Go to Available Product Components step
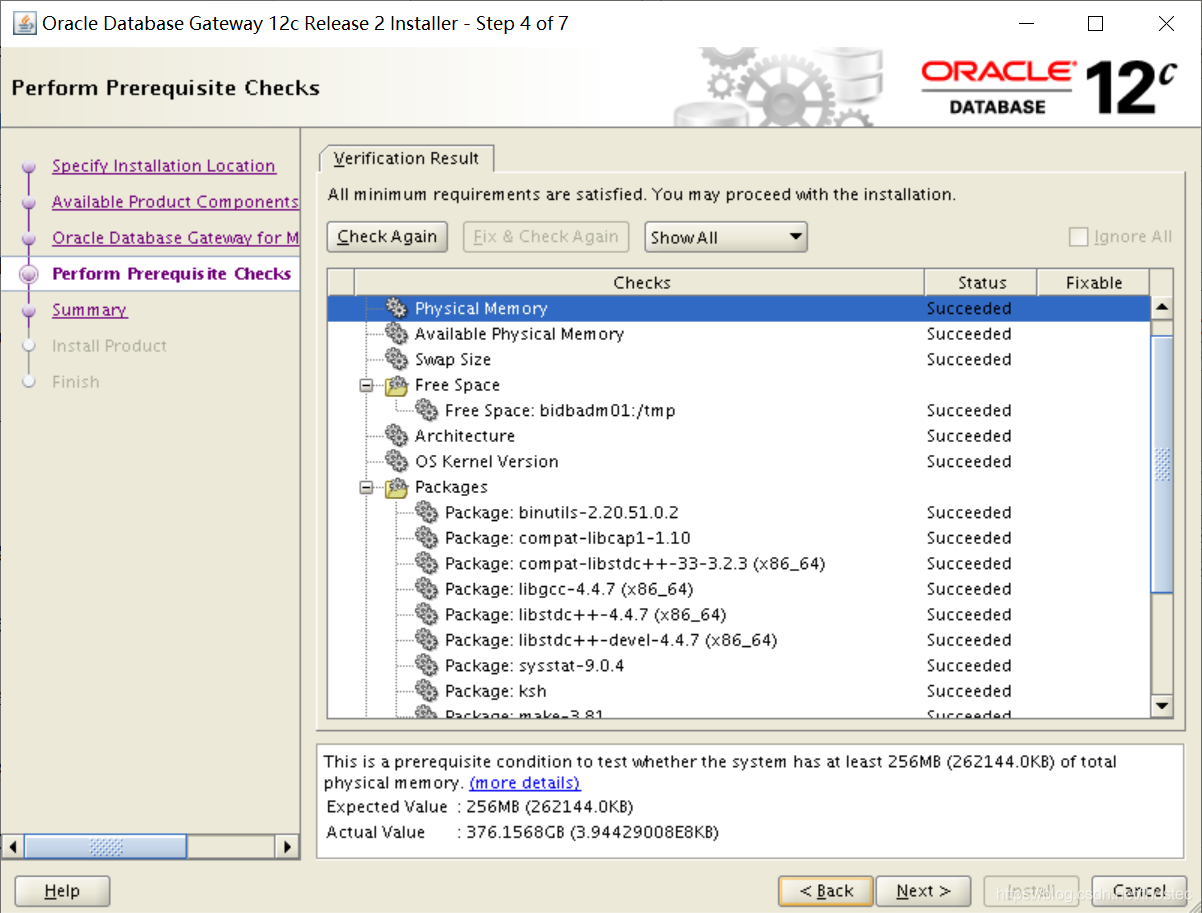1202x913 pixels. tap(175, 202)
